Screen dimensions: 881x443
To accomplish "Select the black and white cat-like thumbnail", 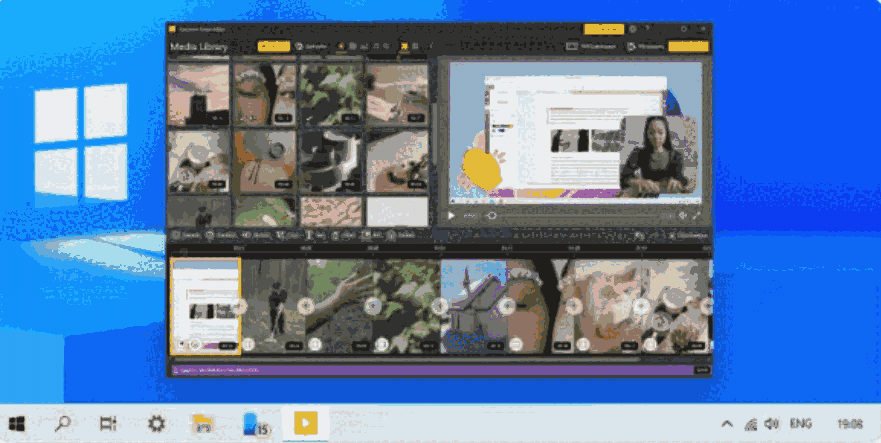I will 331,161.
